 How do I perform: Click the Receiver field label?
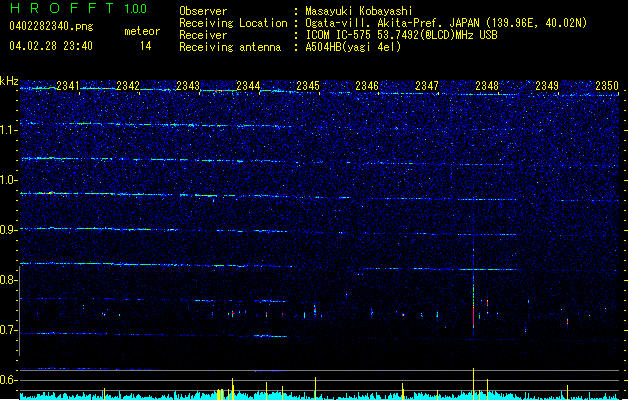point(203,35)
